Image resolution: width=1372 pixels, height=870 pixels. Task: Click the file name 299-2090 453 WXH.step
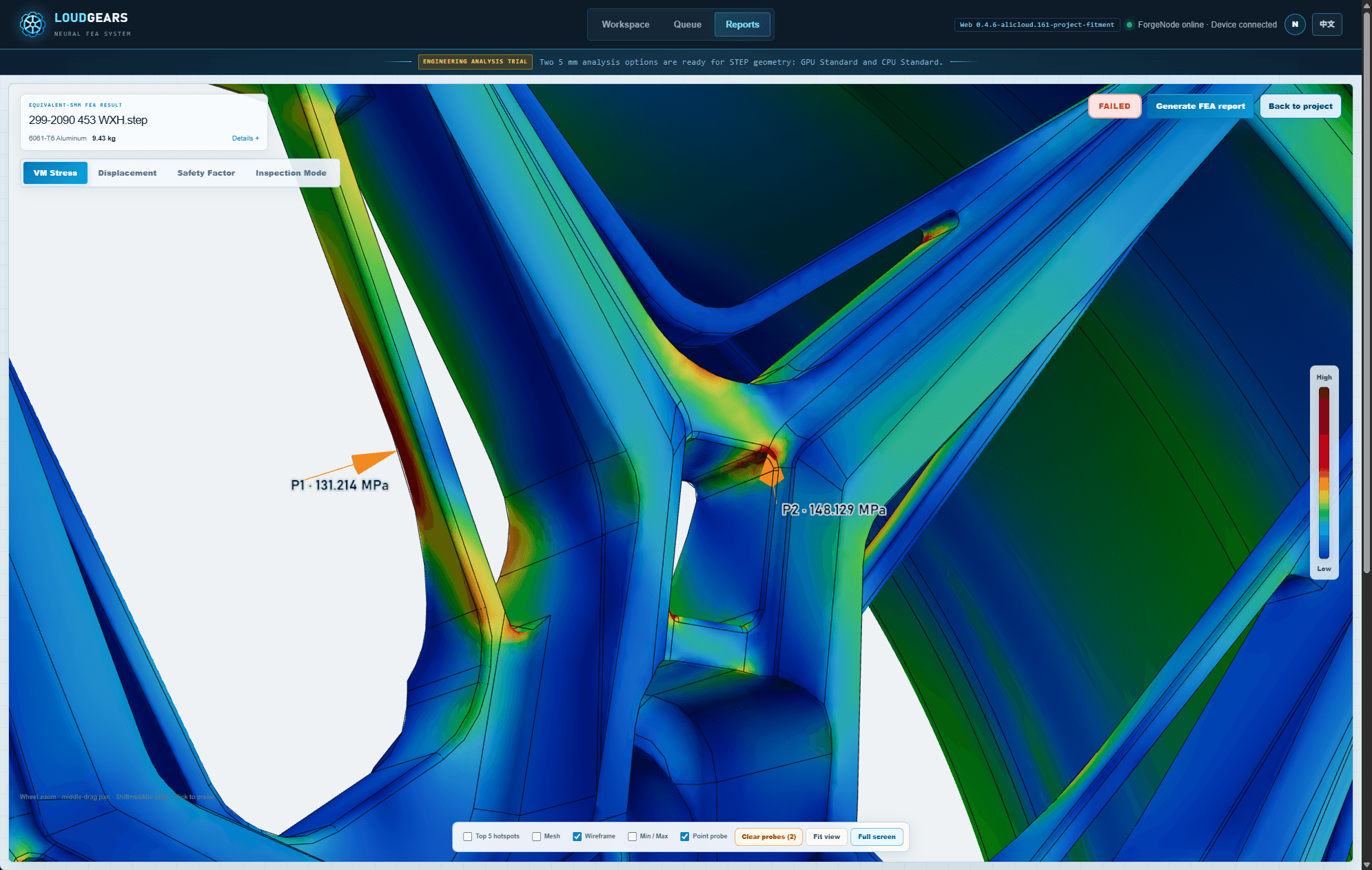tap(88, 120)
